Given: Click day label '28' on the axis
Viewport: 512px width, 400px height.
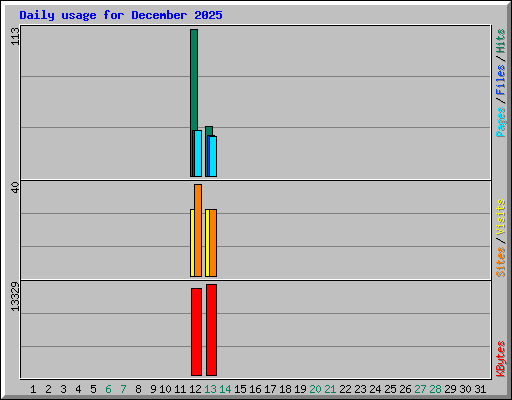Looking at the screenshot, I should tap(435, 389).
